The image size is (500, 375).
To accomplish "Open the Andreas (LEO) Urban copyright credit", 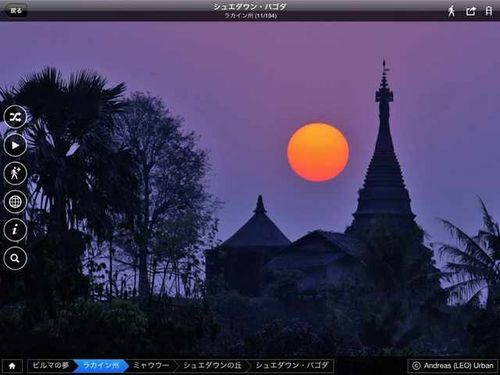I will click(x=453, y=366).
